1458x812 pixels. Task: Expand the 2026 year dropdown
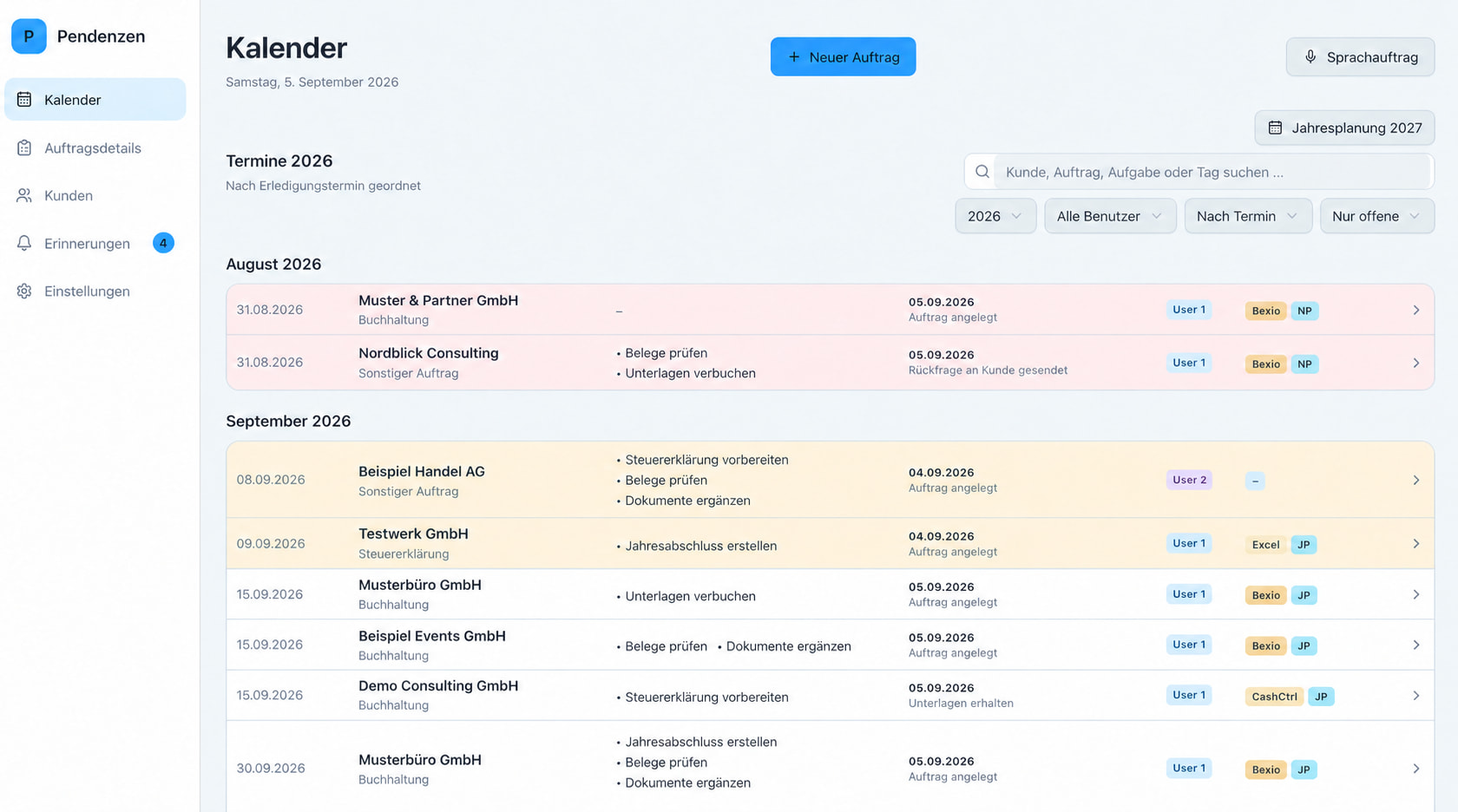click(995, 216)
